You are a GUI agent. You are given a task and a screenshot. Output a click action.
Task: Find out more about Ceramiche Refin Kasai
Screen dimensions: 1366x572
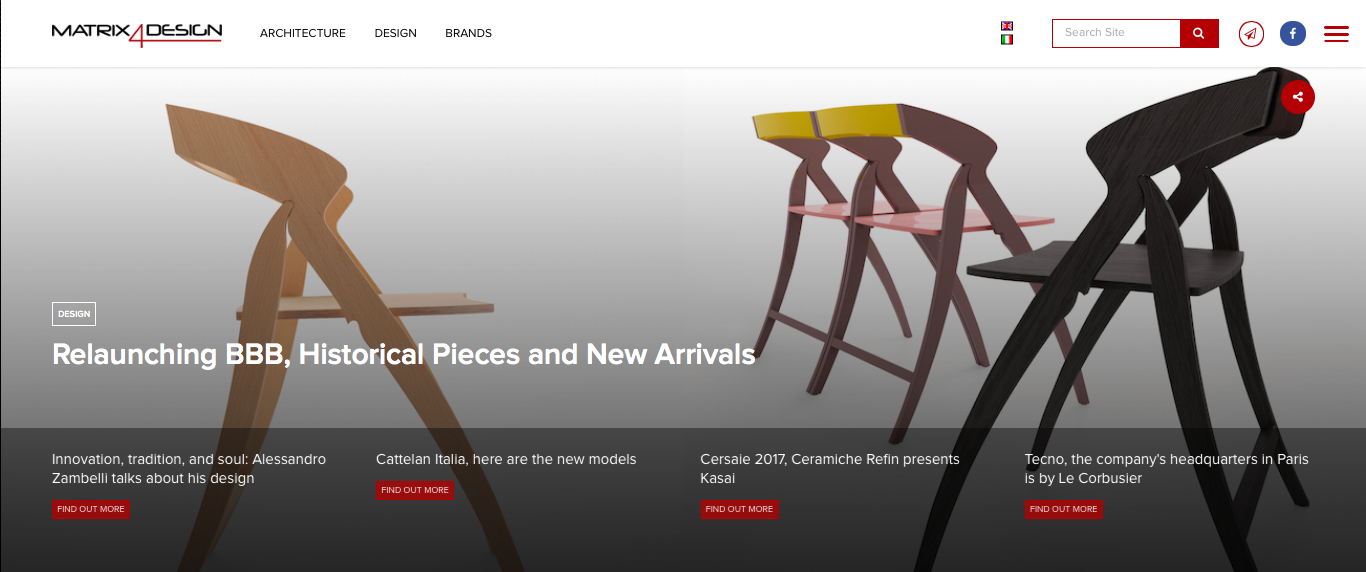pos(739,509)
